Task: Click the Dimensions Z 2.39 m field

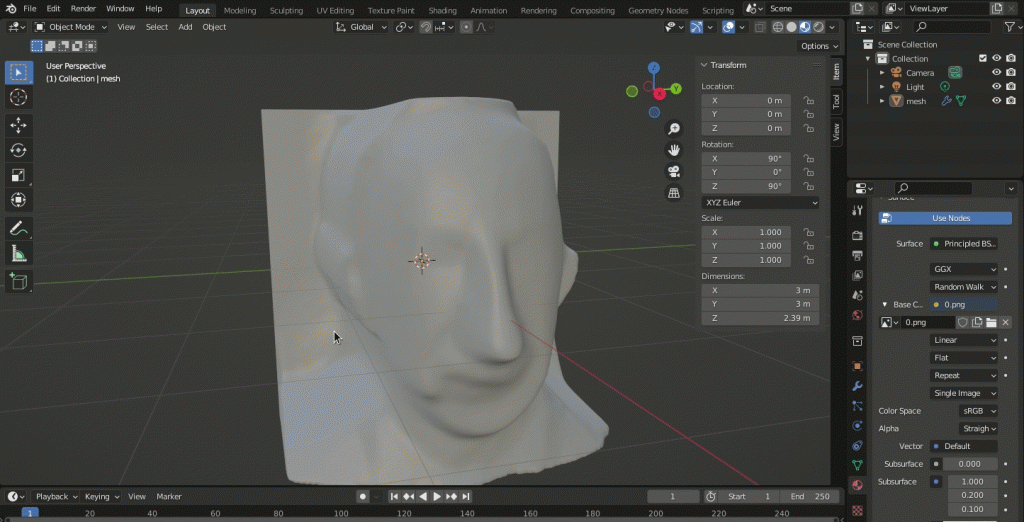Action: coord(760,318)
